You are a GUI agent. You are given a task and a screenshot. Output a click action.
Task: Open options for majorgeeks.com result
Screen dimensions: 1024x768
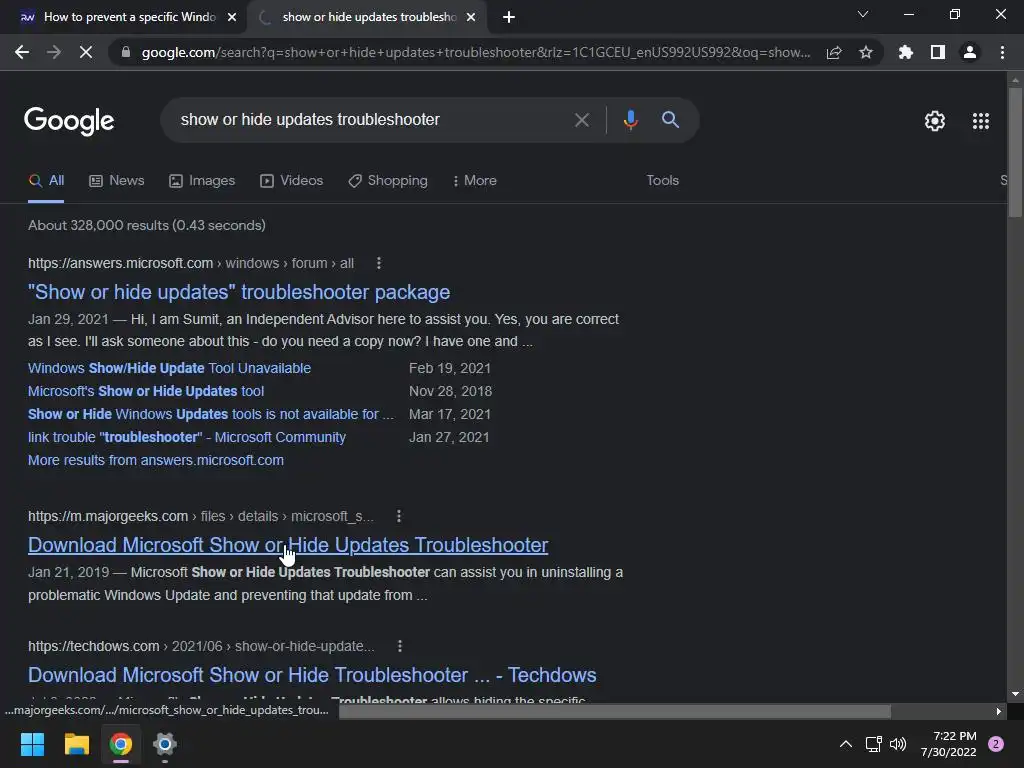[x=398, y=516]
